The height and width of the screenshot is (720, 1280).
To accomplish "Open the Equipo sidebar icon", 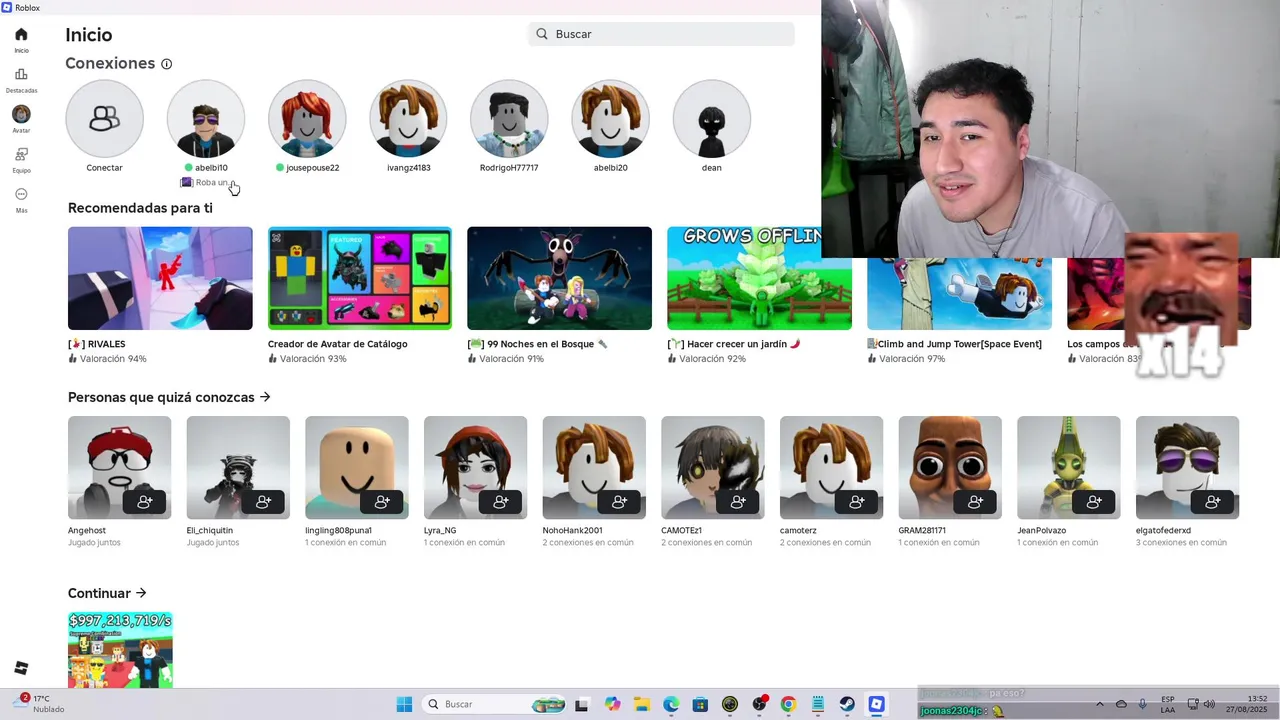I will pos(21,154).
